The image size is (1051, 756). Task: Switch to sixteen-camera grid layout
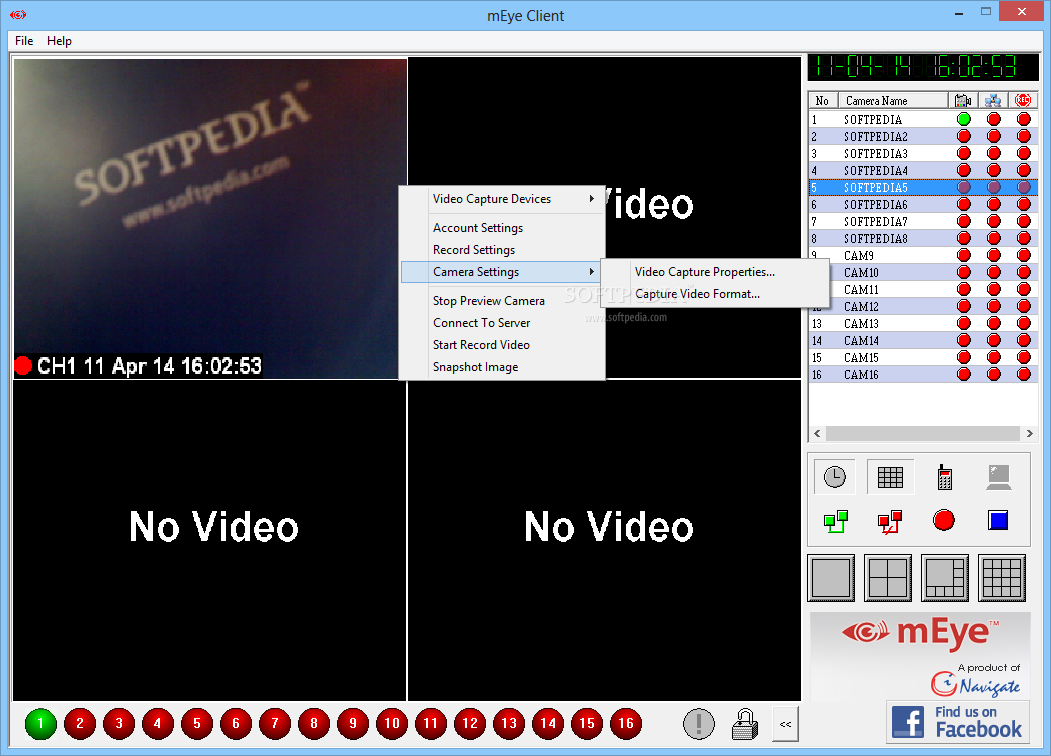1002,578
